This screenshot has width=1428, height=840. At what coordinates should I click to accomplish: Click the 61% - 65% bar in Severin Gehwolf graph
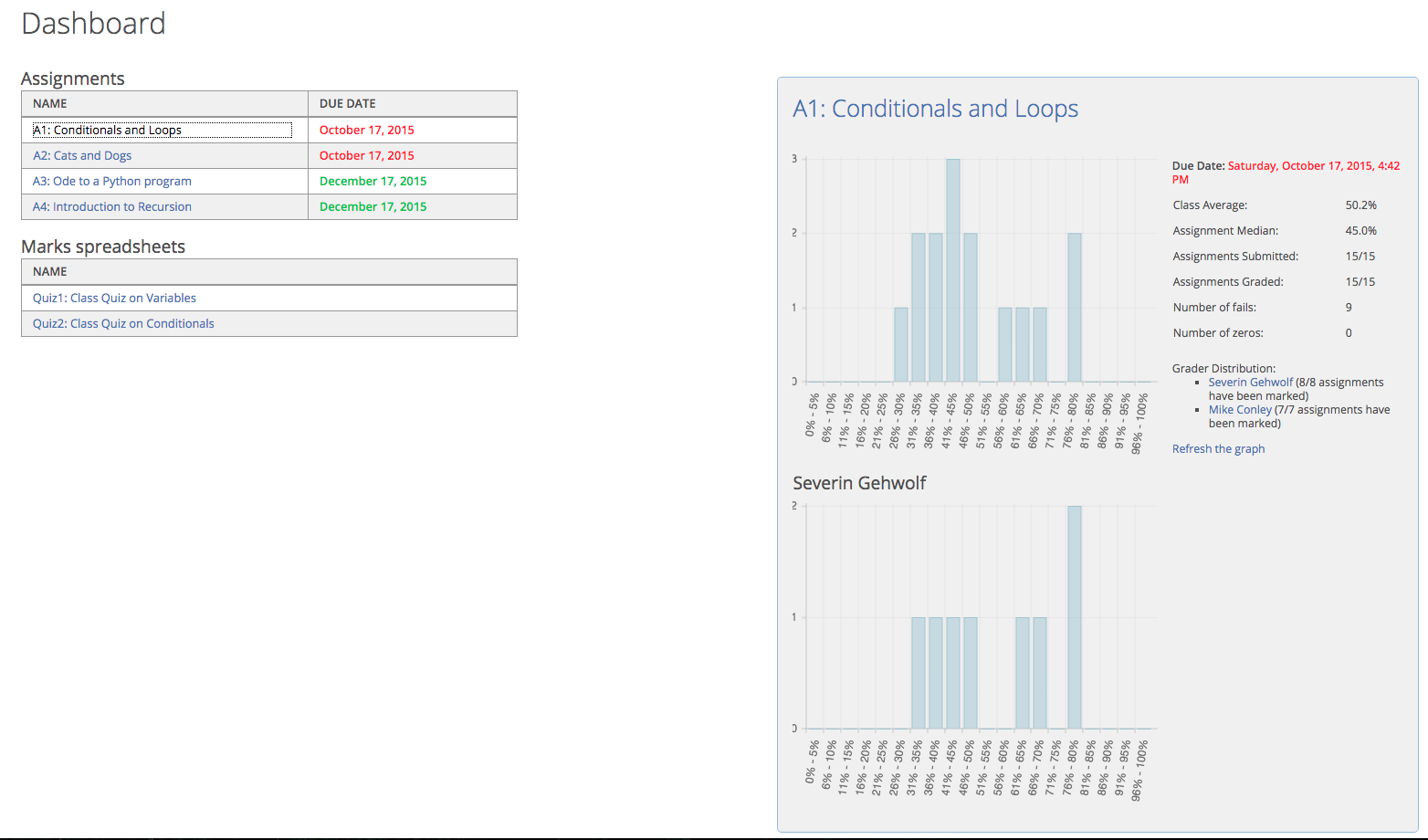1023,673
